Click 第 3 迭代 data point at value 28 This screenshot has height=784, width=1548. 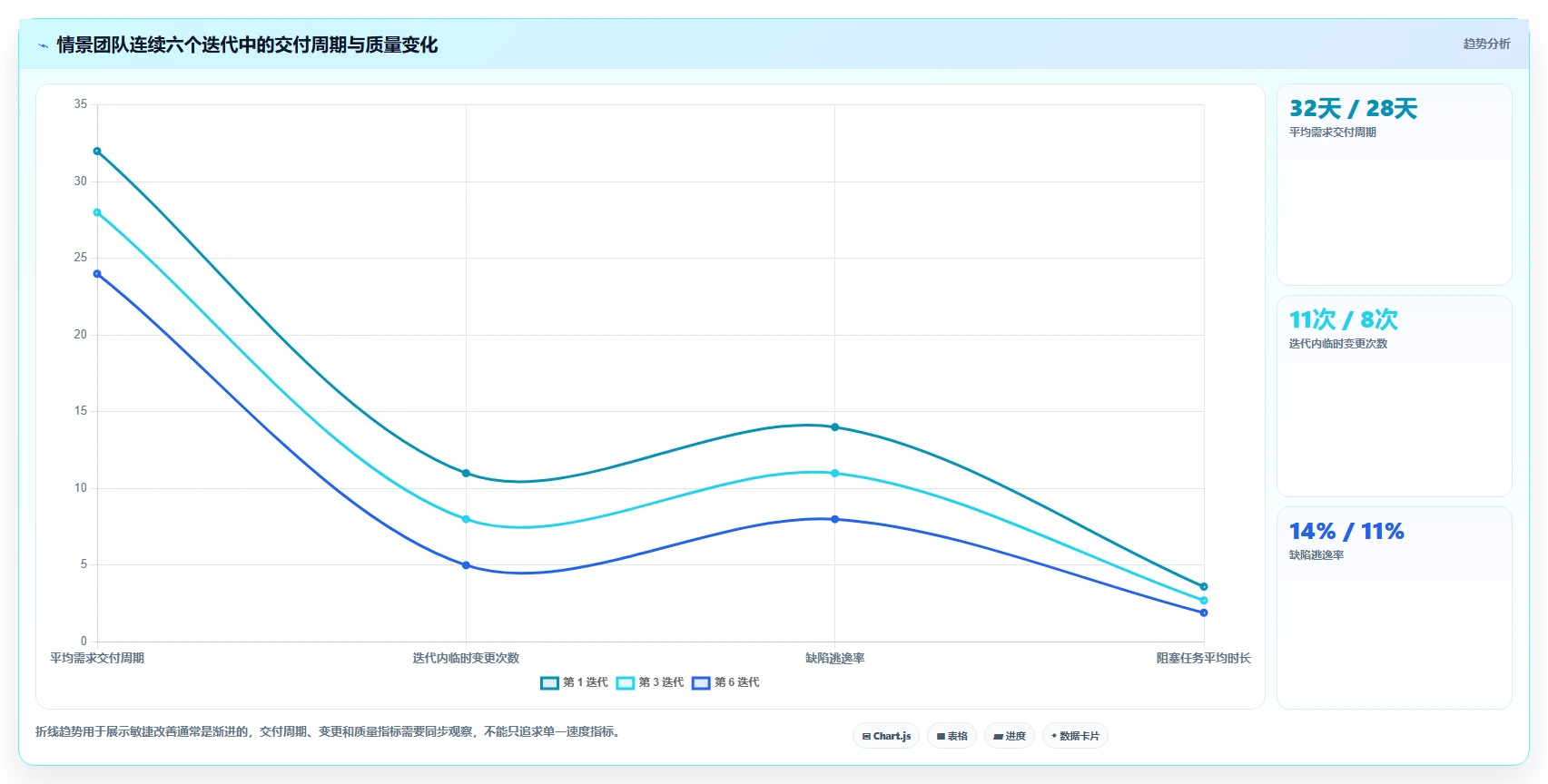pos(97,212)
